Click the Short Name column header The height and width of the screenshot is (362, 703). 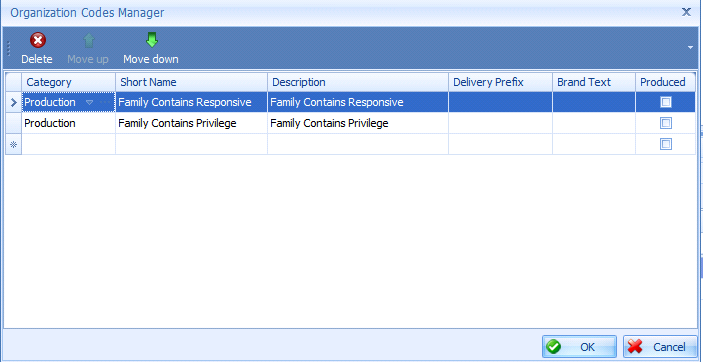pos(192,82)
